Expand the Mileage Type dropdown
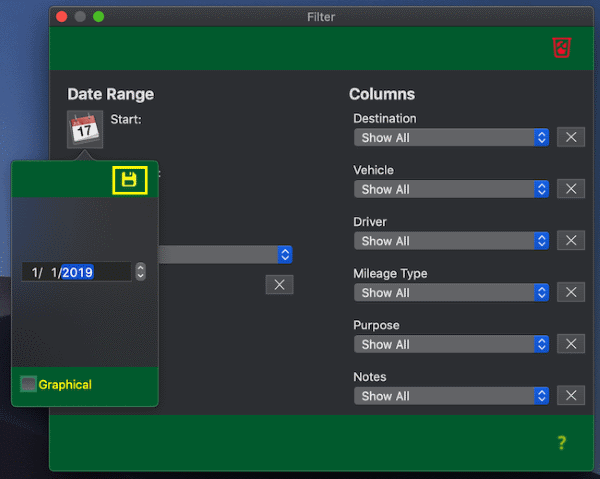The image size is (600, 479). pyautogui.click(x=451, y=293)
